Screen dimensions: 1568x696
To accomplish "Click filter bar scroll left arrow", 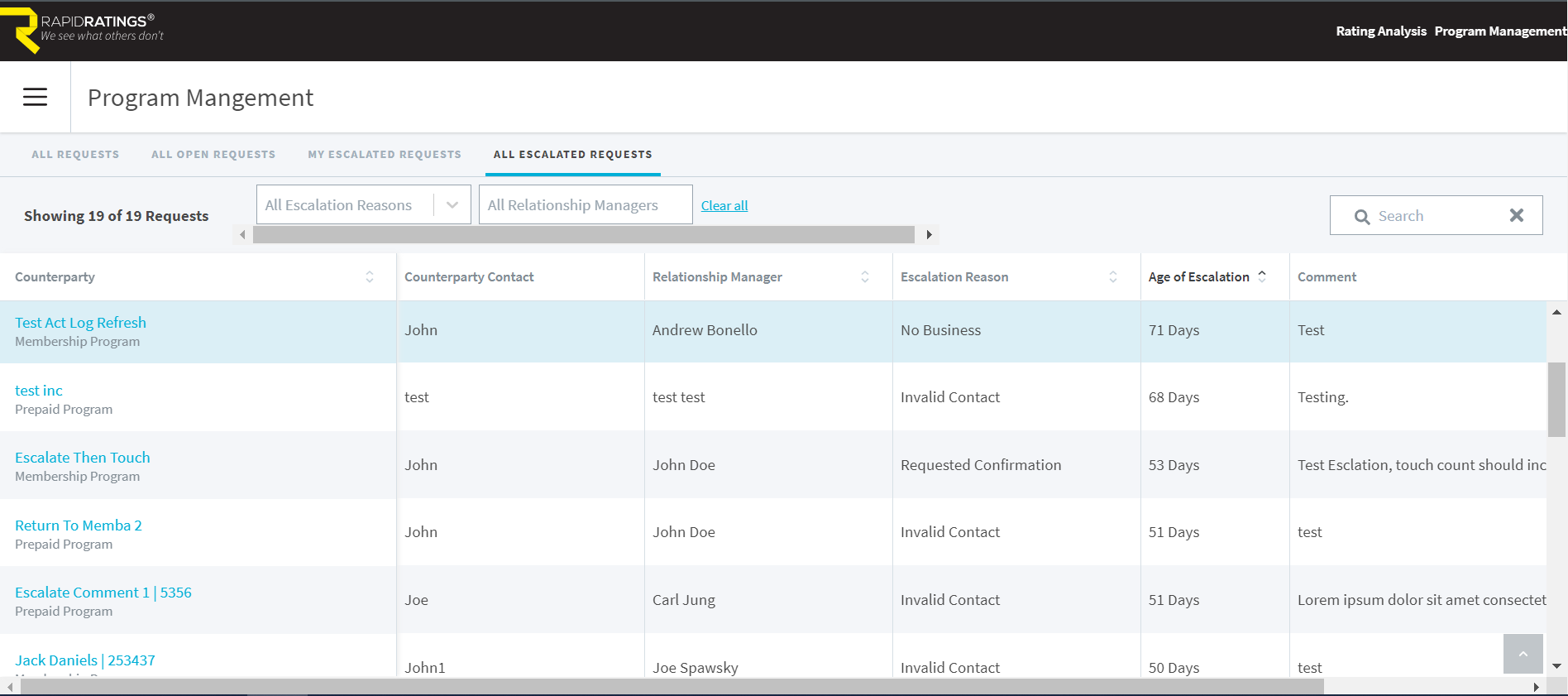I will [x=242, y=235].
